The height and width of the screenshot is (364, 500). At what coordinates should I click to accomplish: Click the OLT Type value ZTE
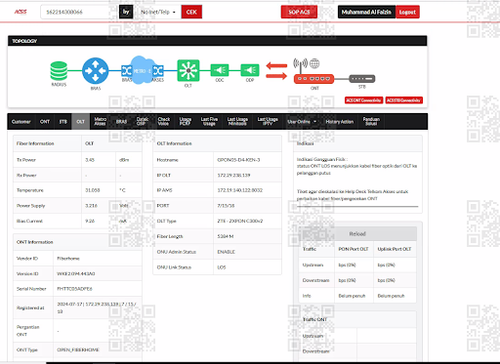click(240, 221)
